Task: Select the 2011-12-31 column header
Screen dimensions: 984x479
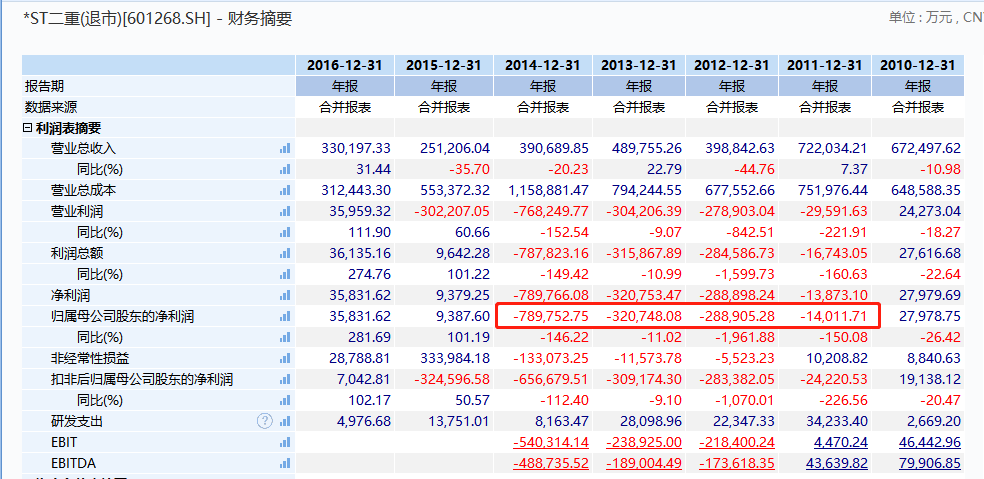Action: click(825, 65)
